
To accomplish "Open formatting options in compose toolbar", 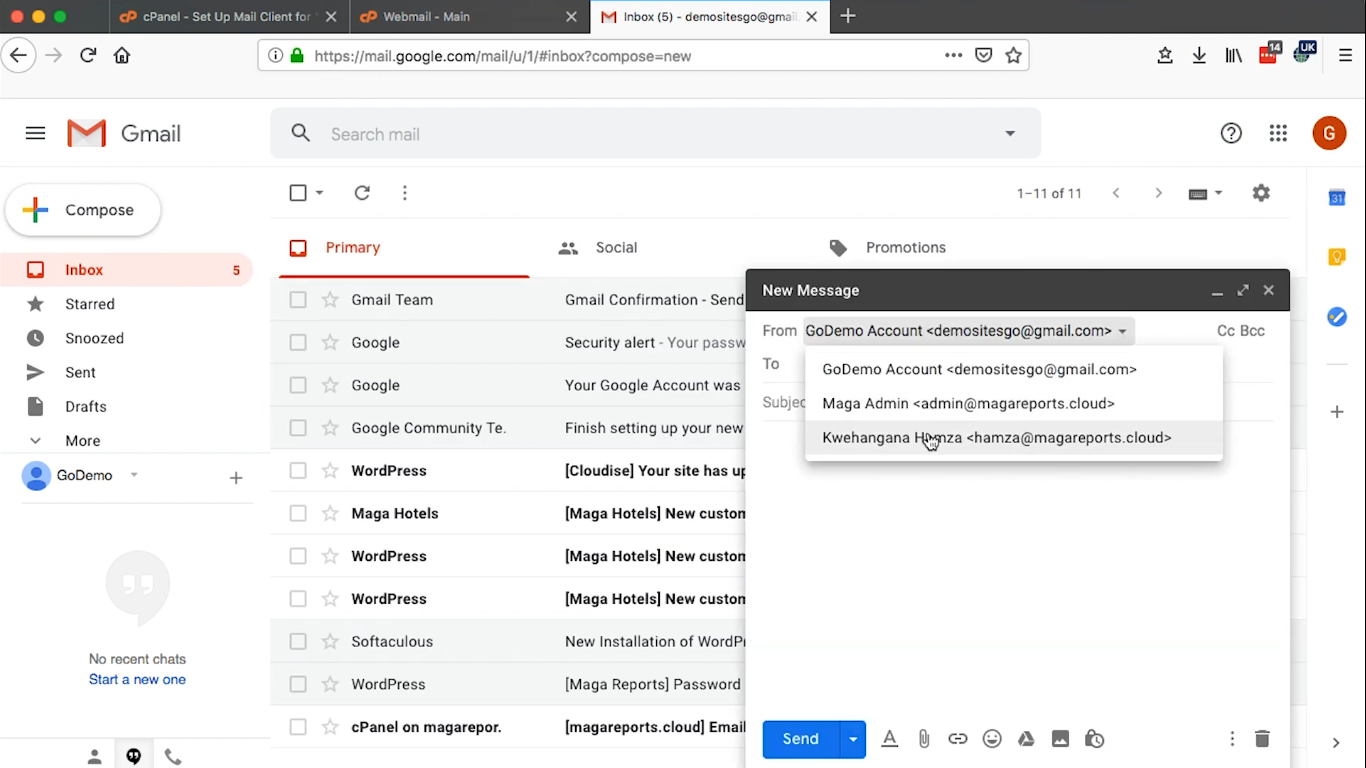I will tap(889, 739).
